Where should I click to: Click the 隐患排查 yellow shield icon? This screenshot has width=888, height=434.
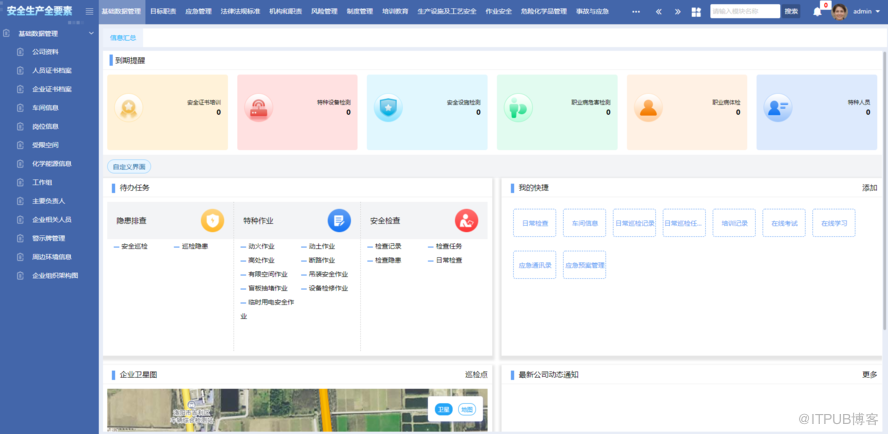[212, 220]
